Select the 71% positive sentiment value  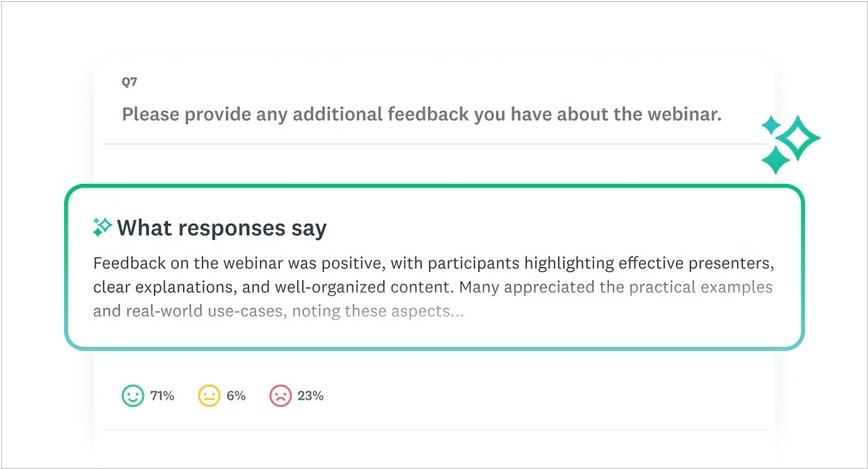[162, 396]
